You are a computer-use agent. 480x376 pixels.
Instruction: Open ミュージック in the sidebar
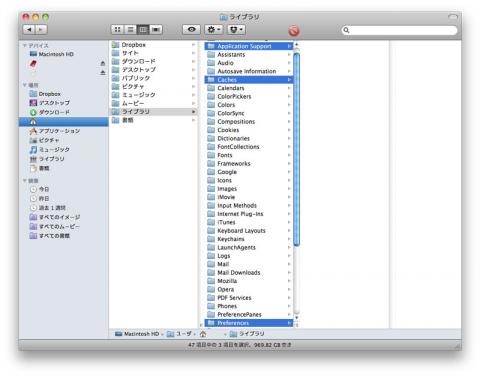[50, 150]
